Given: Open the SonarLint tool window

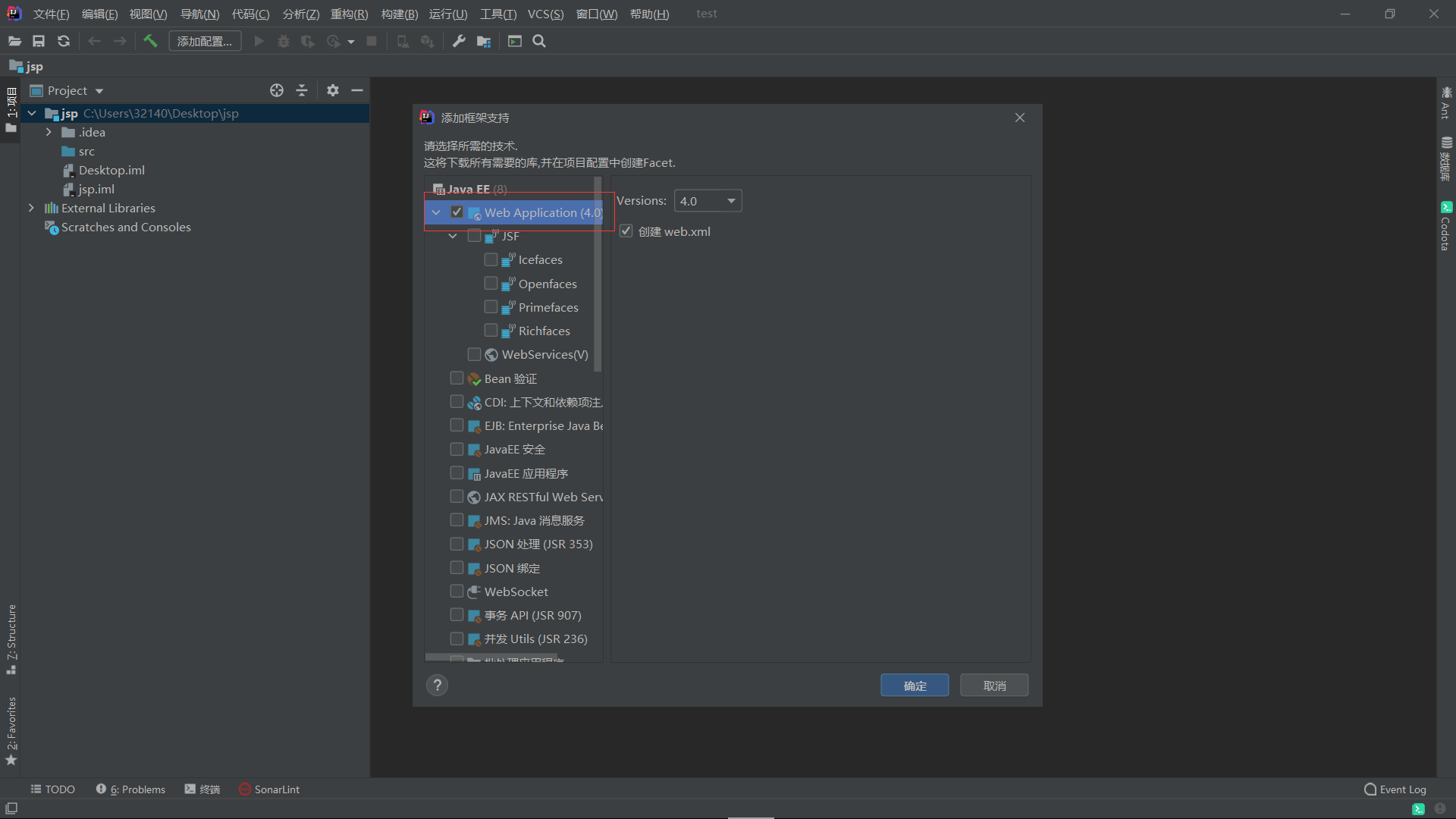Looking at the screenshot, I should point(269,789).
